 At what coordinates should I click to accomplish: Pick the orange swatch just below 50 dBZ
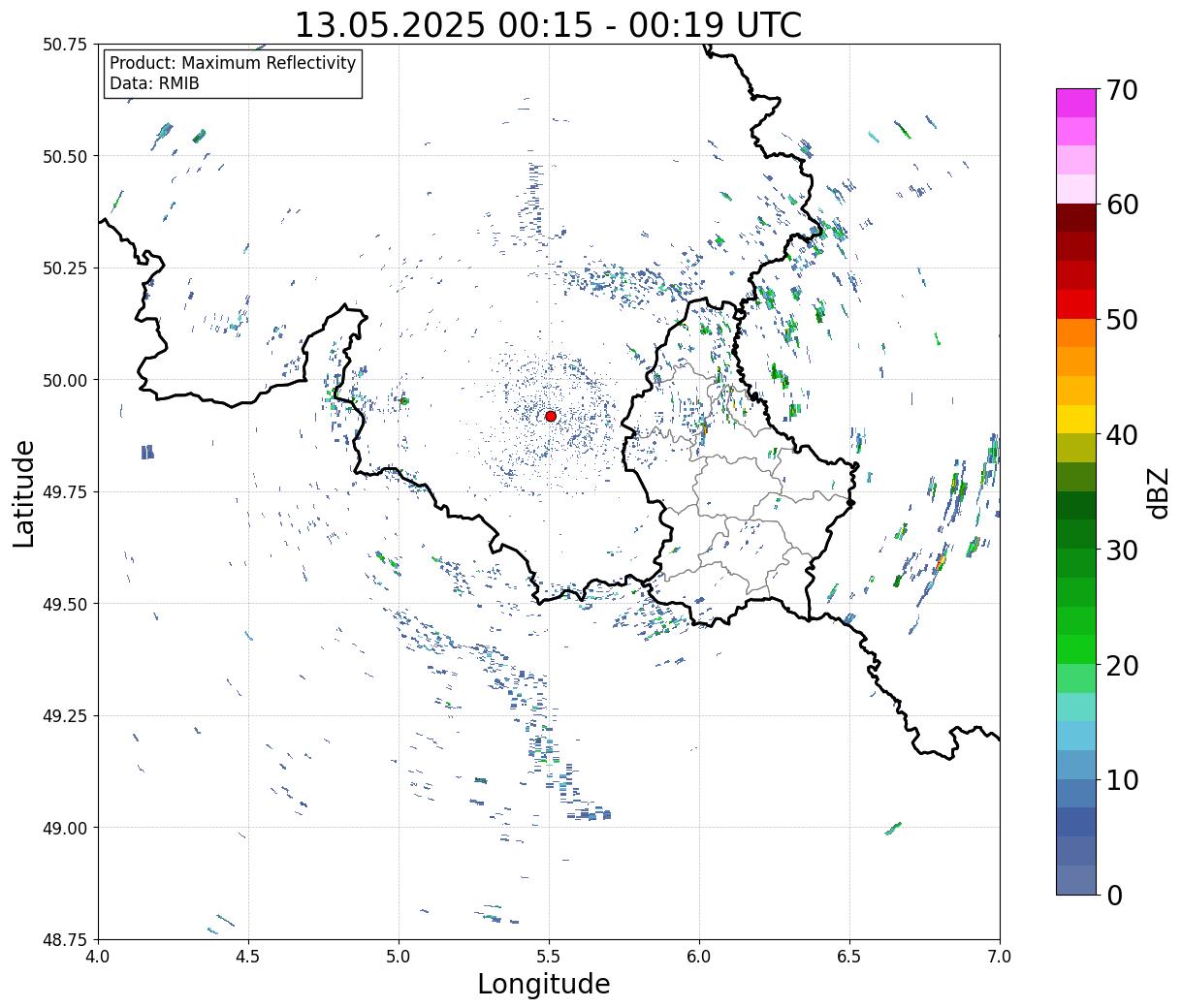(x=1076, y=333)
